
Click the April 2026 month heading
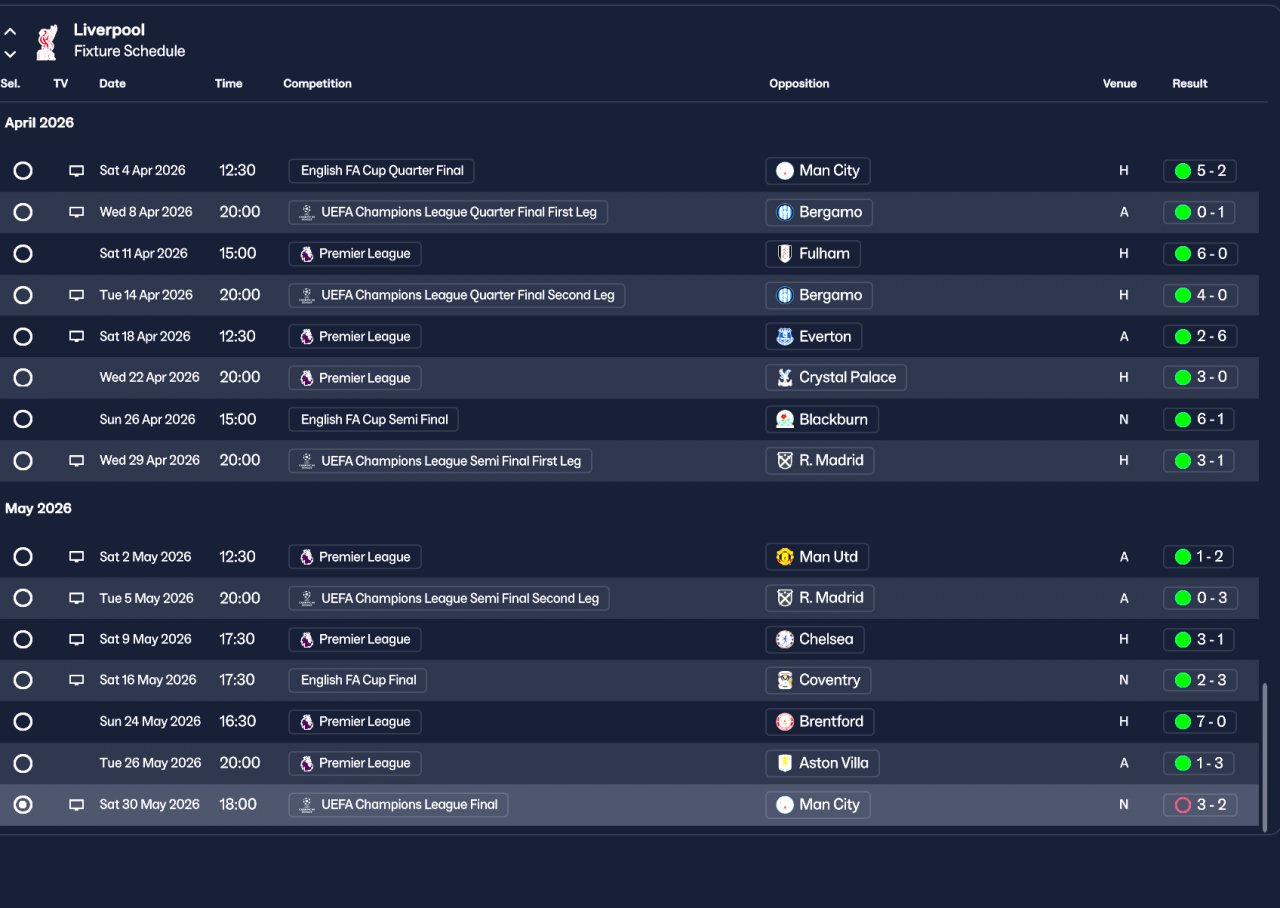pyautogui.click(x=39, y=123)
